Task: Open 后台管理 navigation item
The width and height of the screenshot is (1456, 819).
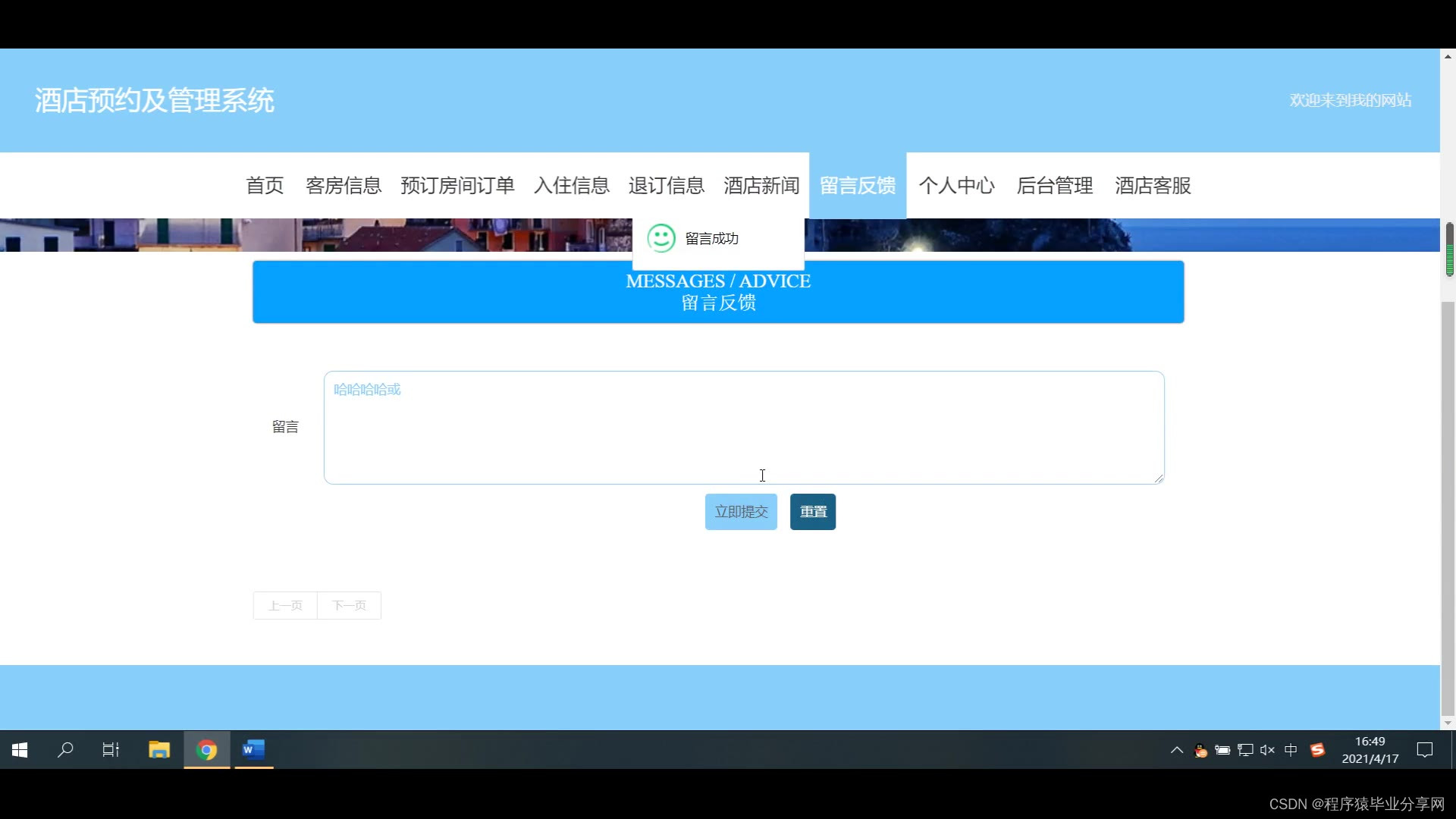Action: [x=1054, y=186]
